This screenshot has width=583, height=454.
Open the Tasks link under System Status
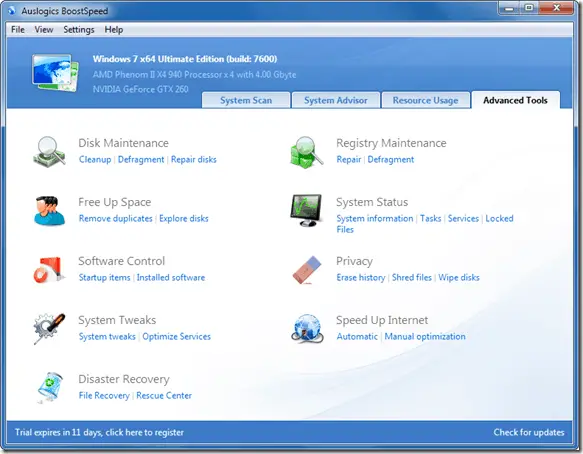(431, 218)
